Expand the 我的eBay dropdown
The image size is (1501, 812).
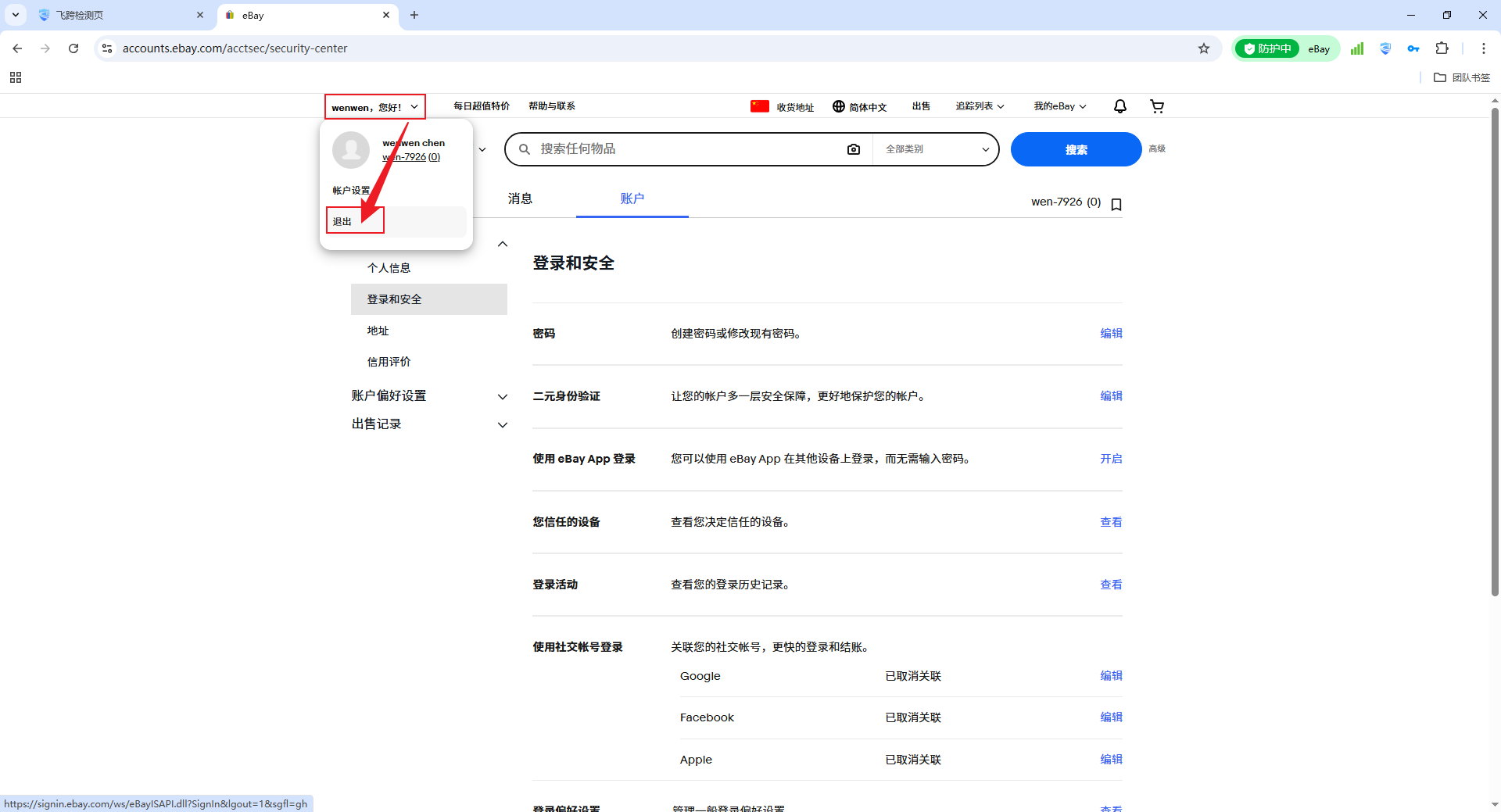click(x=1060, y=106)
